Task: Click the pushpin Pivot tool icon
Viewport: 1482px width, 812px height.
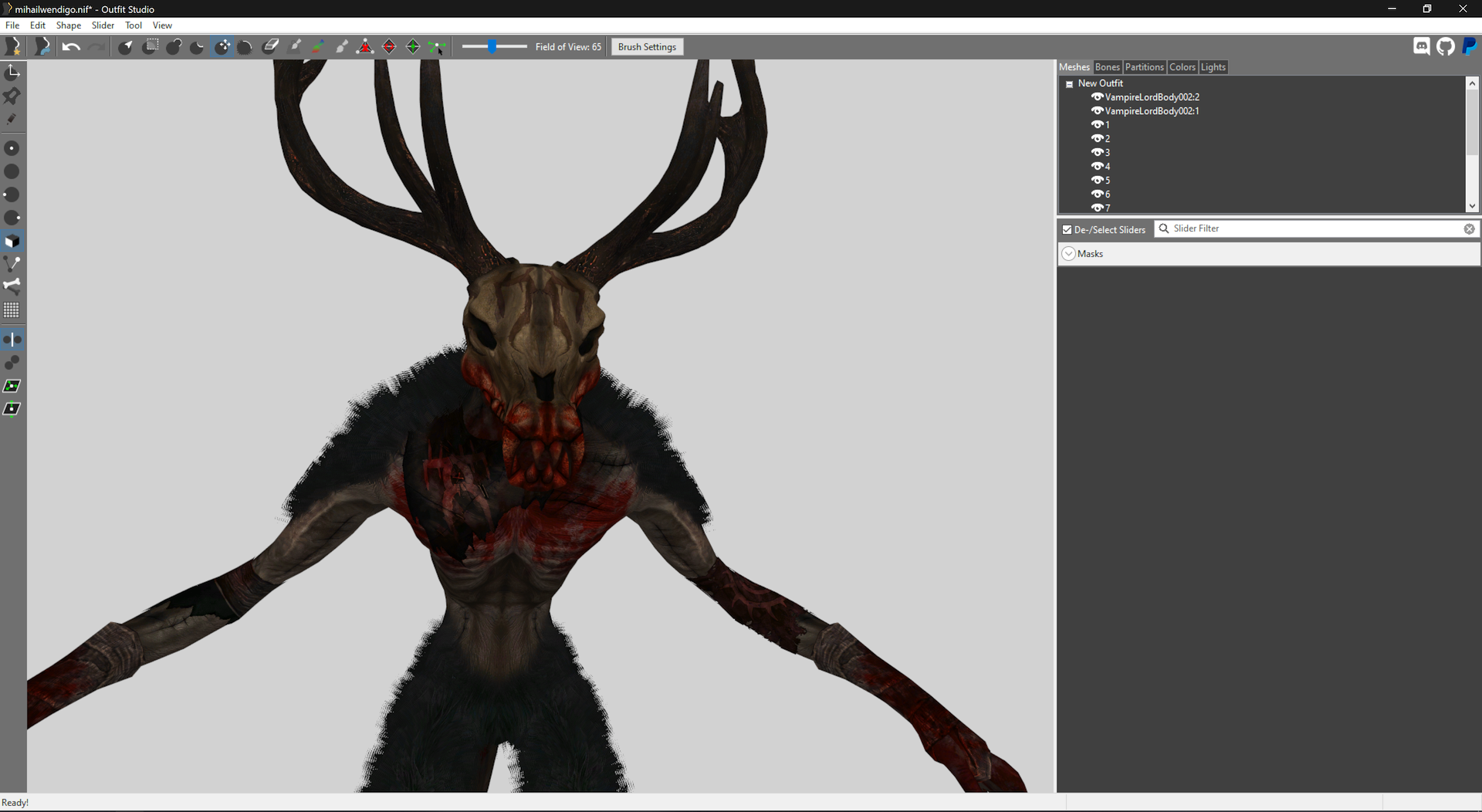Action: [x=12, y=96]
